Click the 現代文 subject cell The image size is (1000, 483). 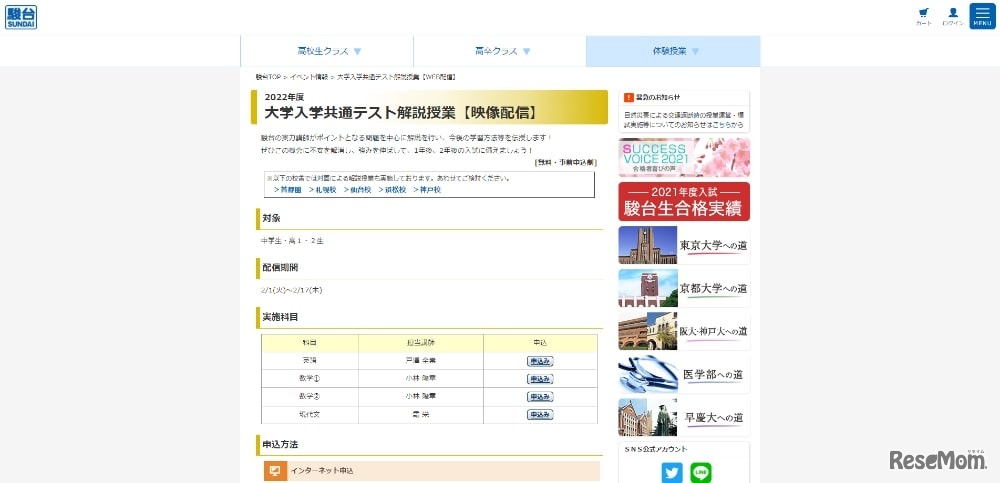(x=309, y=414)
